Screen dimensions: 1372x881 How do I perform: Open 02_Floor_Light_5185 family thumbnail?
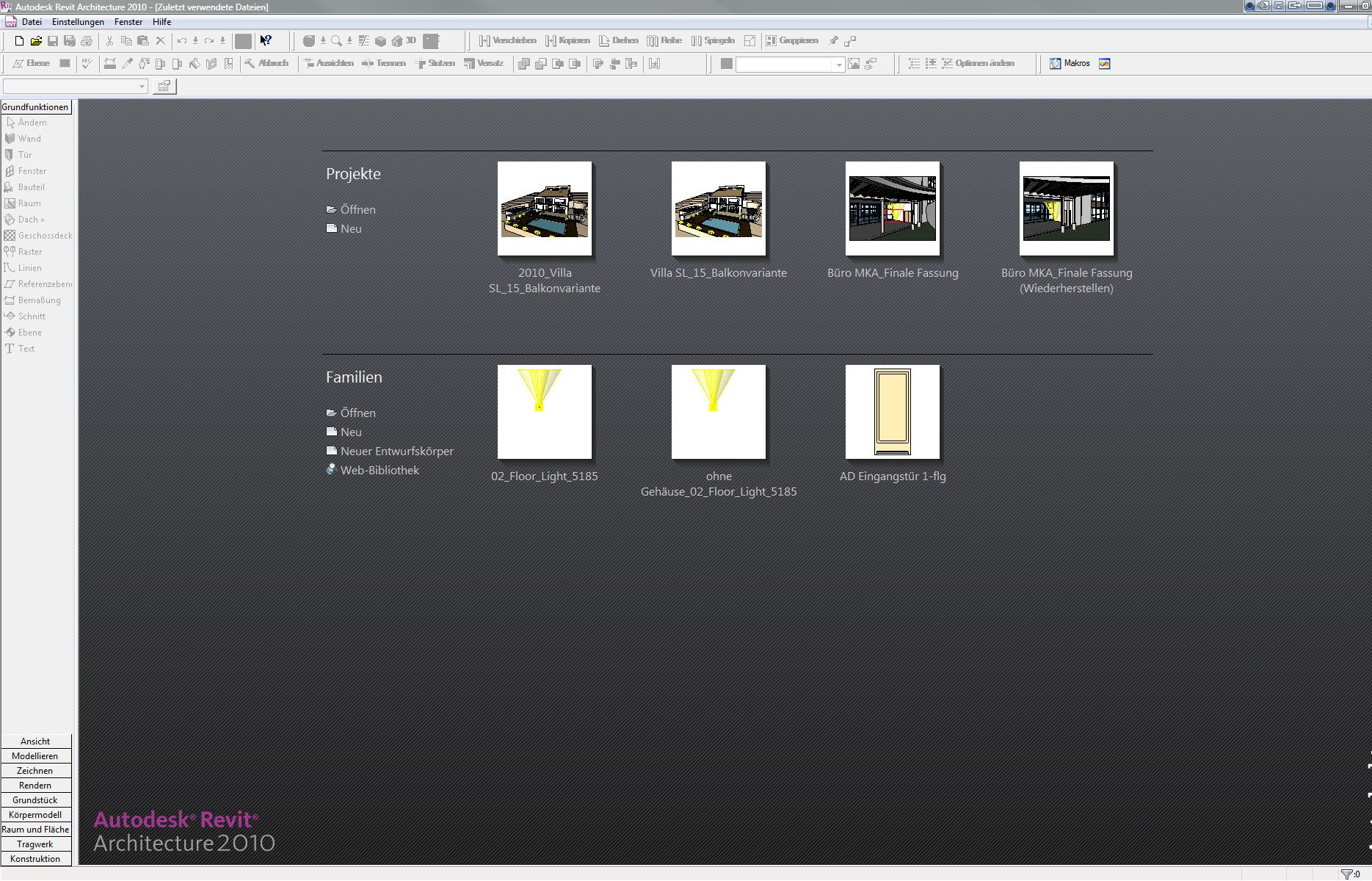545,412
